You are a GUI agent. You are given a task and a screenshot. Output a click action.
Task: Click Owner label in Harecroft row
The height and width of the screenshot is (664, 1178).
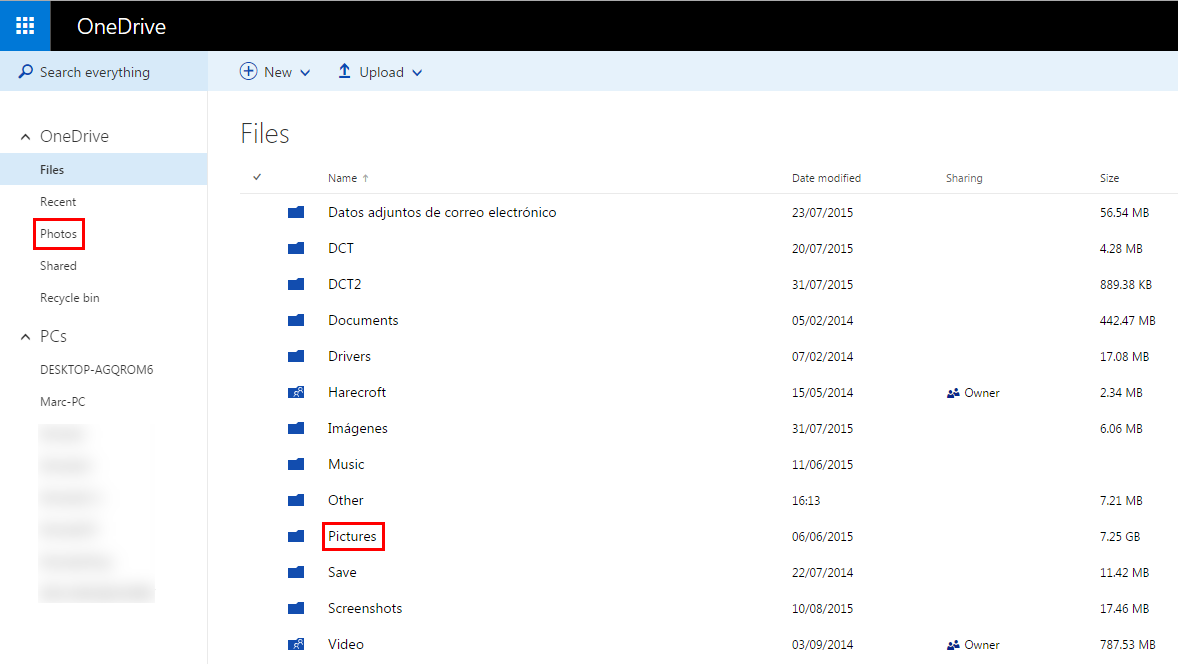pyautogui.click(x=982, y=393)
